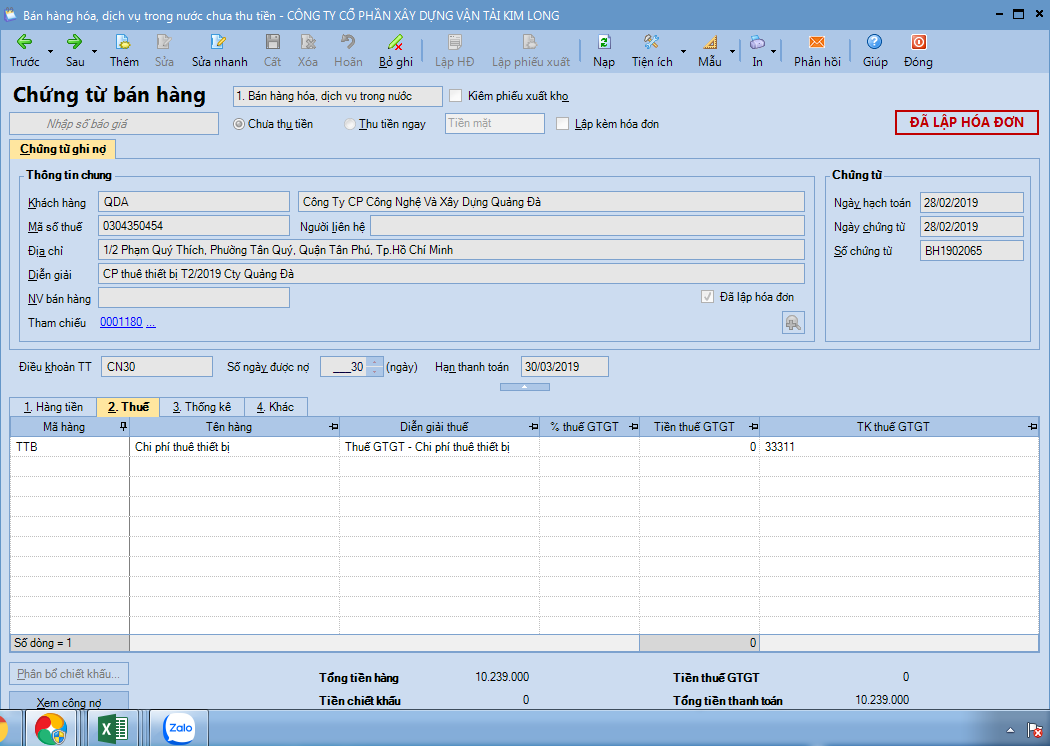Open the 1. Hàng tiền tab
Screen dimensions: 1050x746
pos(54,407)
